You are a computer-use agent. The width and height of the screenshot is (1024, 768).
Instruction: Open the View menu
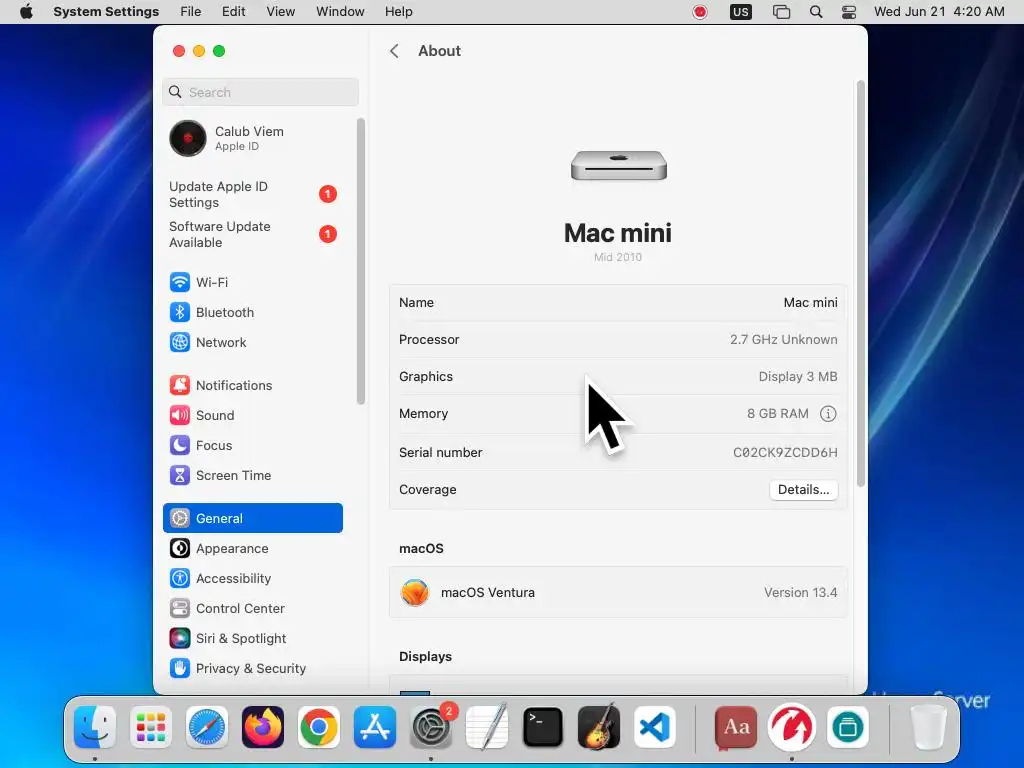(280, 12)
